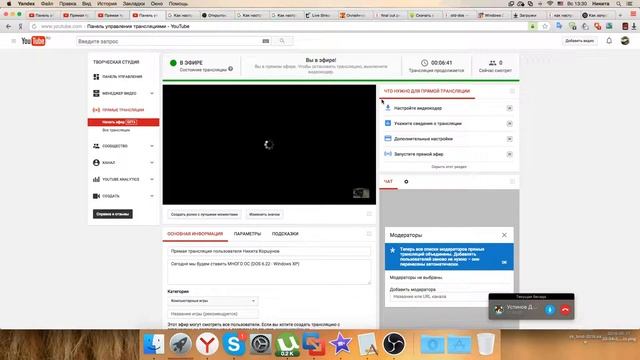Image resolution: width=640 pixels, height=360 pixels.
Task: Click the Apple menu
Action: tap(9, 4)
